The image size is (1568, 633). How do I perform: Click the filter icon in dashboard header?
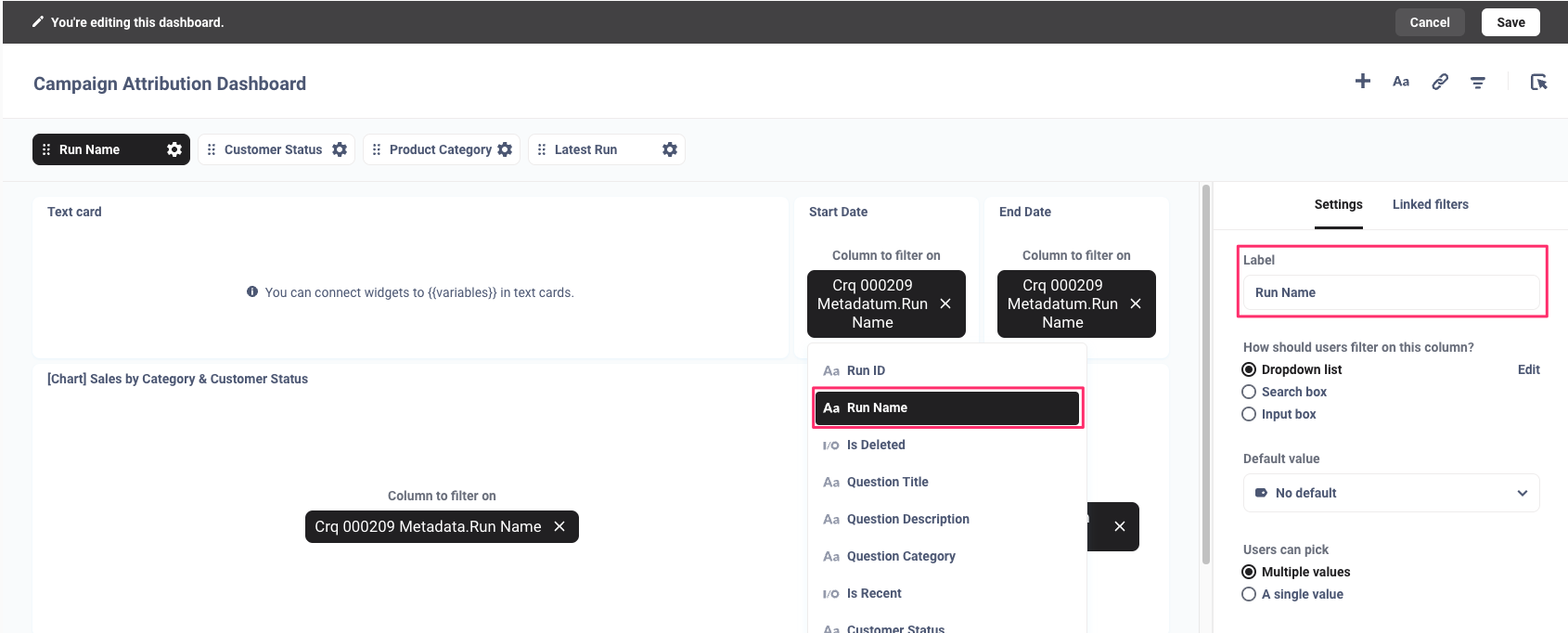tap(1478, 83)
